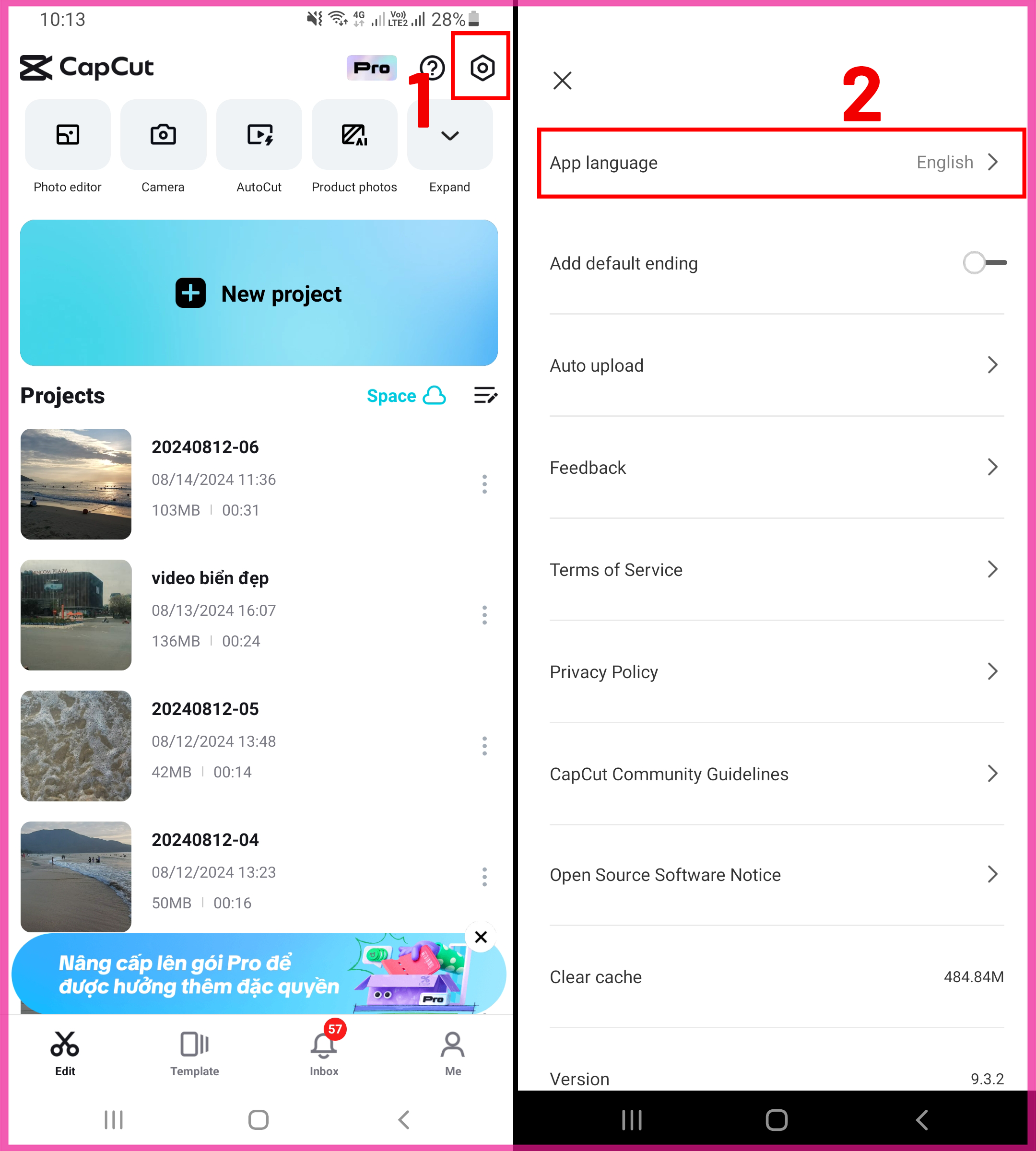The height and width of the screenshot is (1151, 1036).
Task: Dismiss the Pro upgrade promotional banner
Action: pos(481,937)
